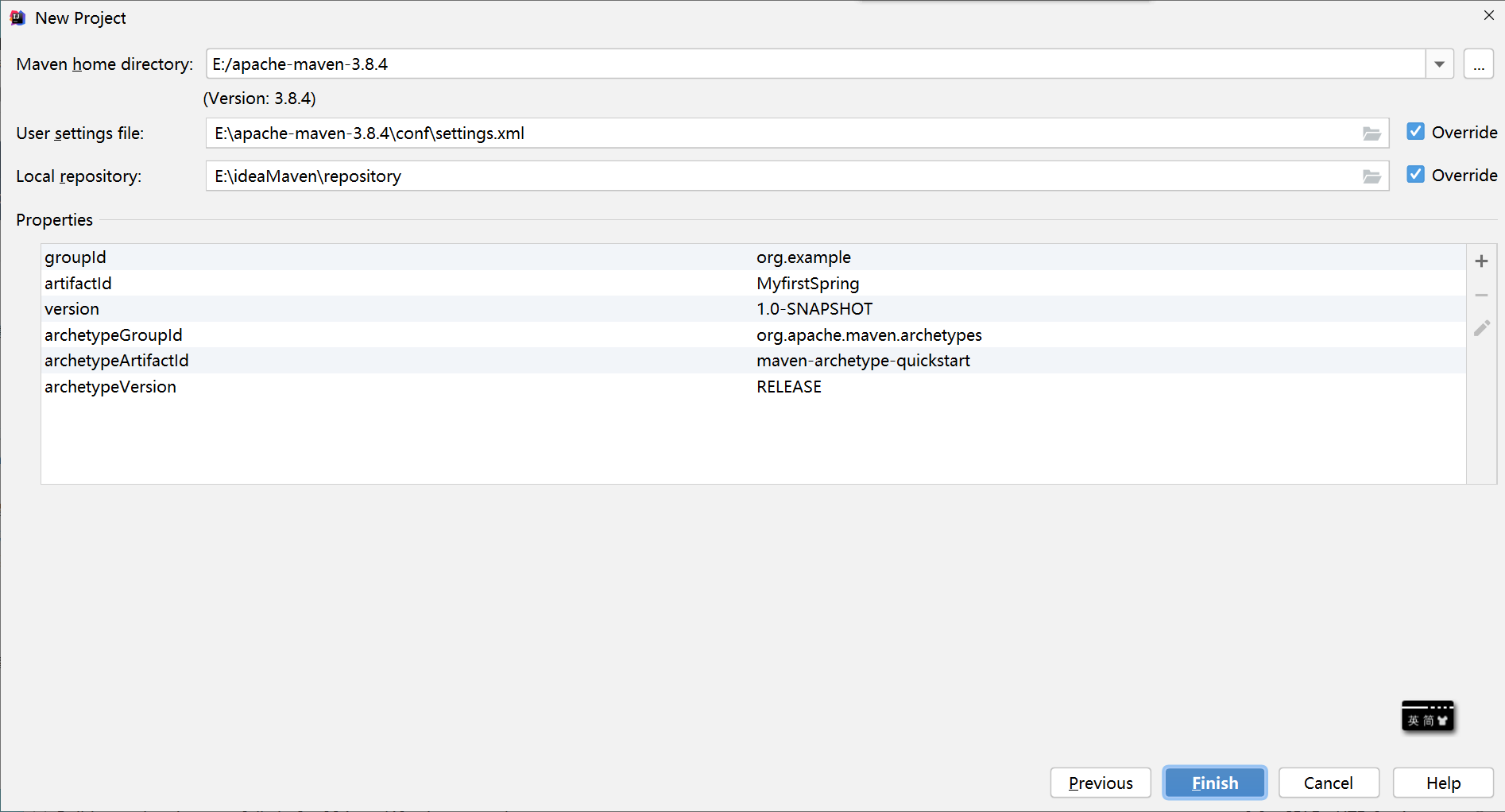Viewport: 1505px width, 812px height.
Task: Select the archetypeGroupId property row
Action: 753,335
